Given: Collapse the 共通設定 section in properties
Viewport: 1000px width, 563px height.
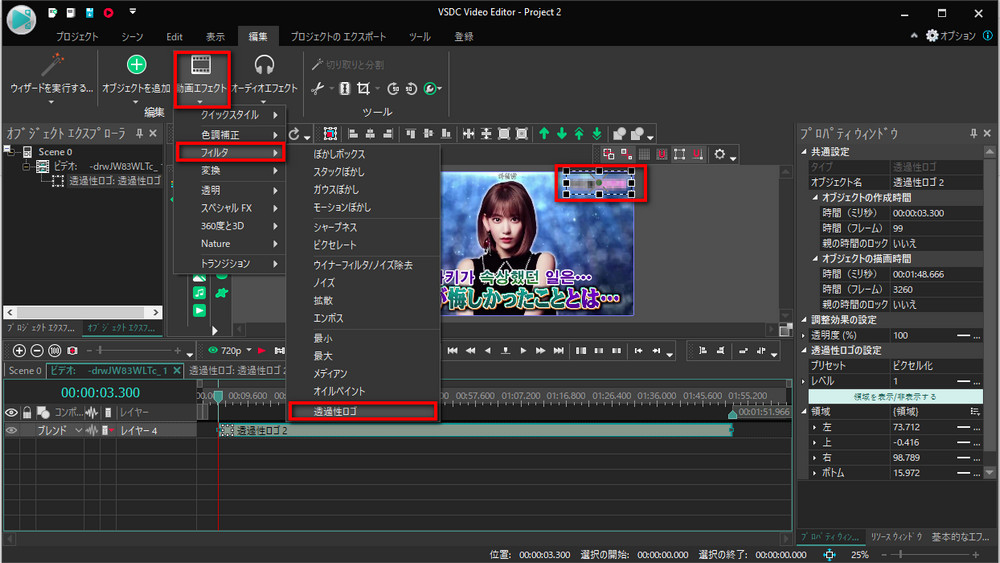Looking at the screenshot, I should 804,152.
